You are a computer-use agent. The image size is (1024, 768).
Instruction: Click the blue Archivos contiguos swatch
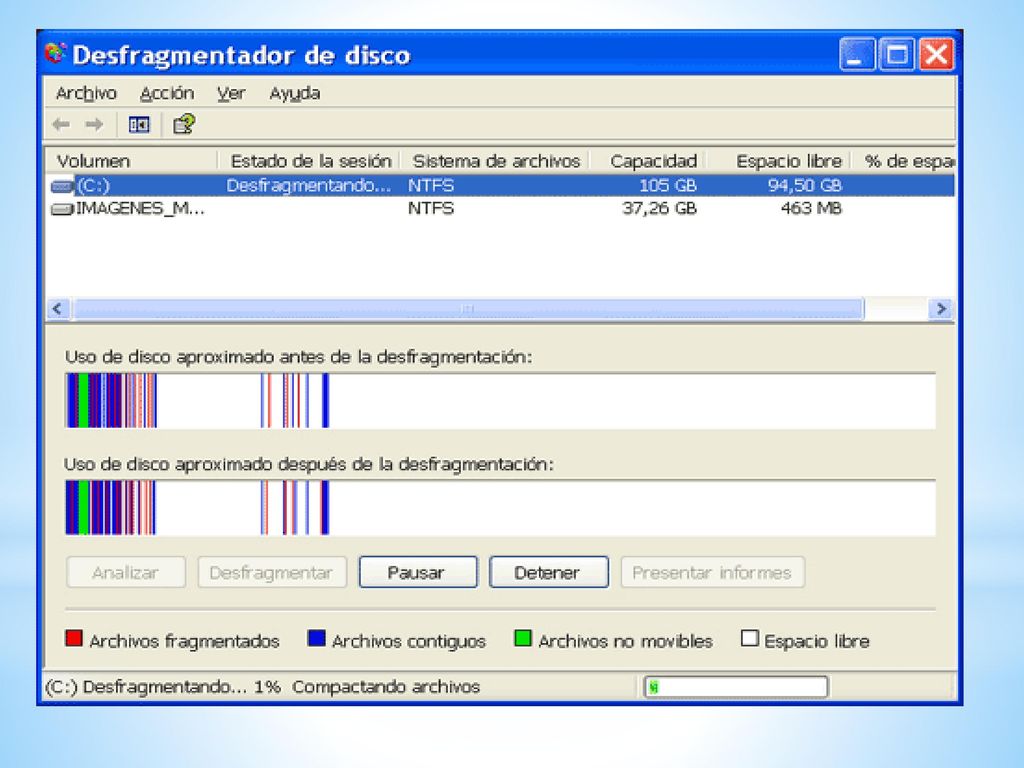pos(316,638)
